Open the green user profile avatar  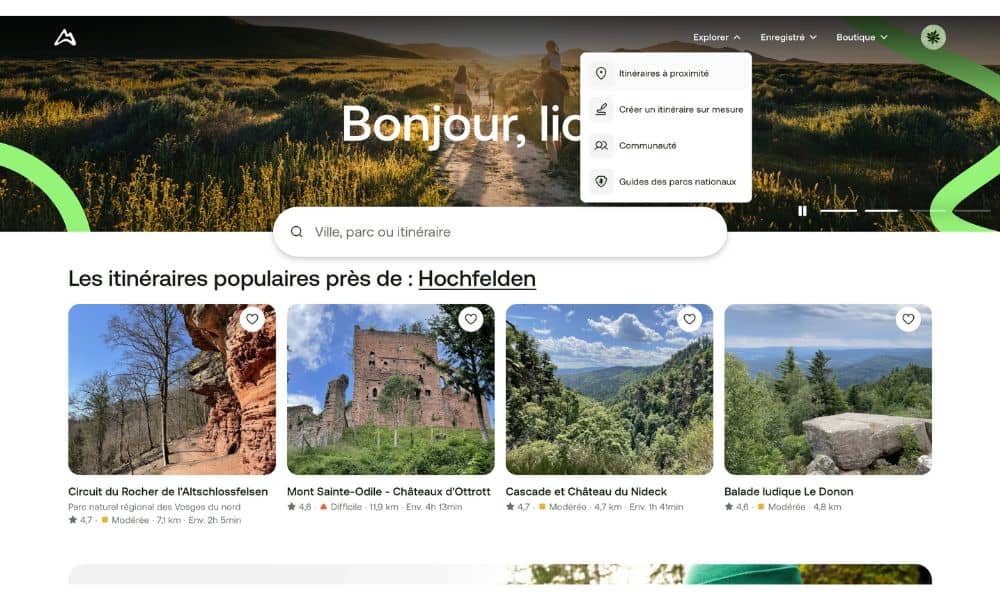(x=933, y=37)
